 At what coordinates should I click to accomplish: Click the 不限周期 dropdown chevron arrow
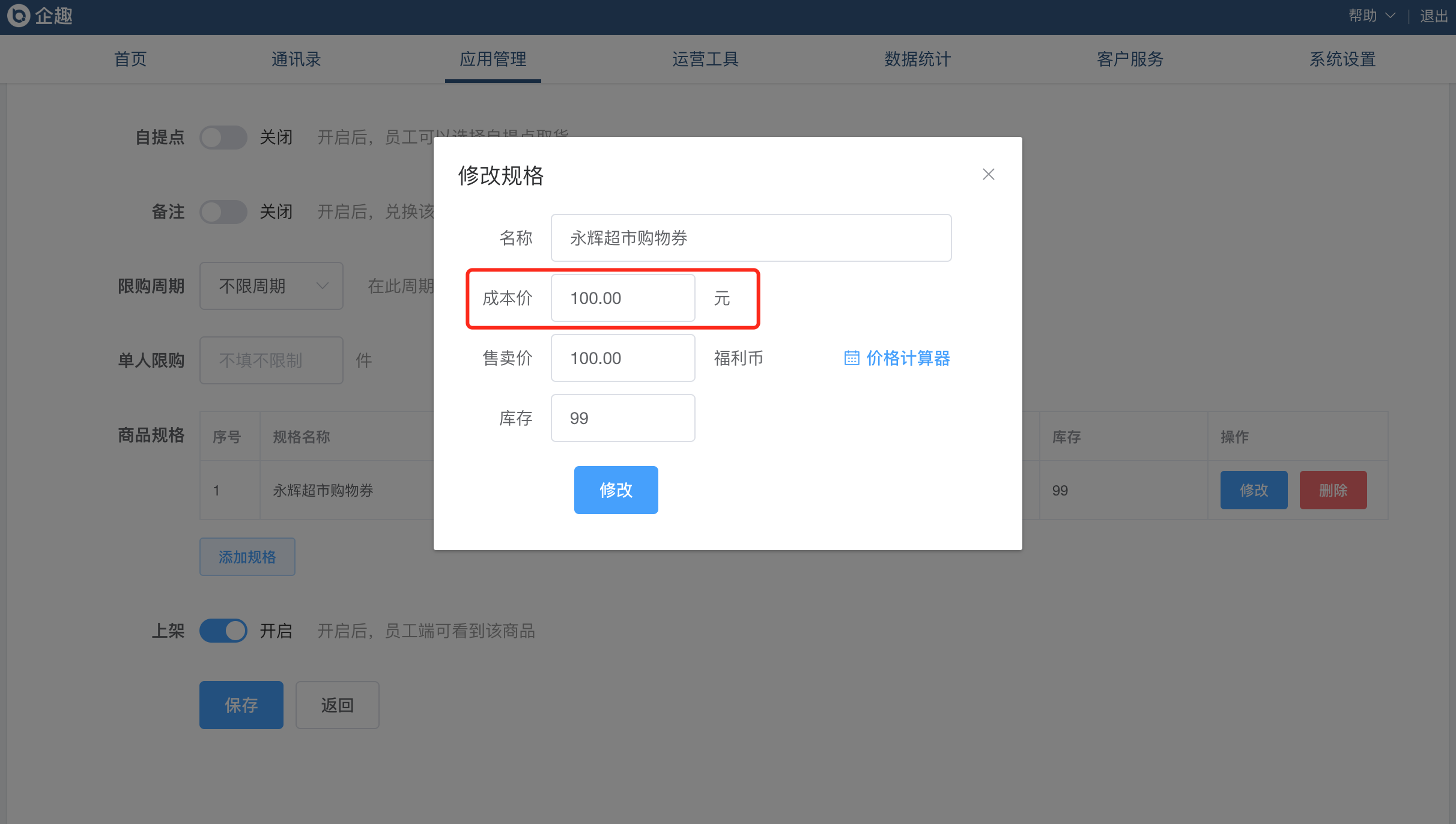click(x=323, y=286)
